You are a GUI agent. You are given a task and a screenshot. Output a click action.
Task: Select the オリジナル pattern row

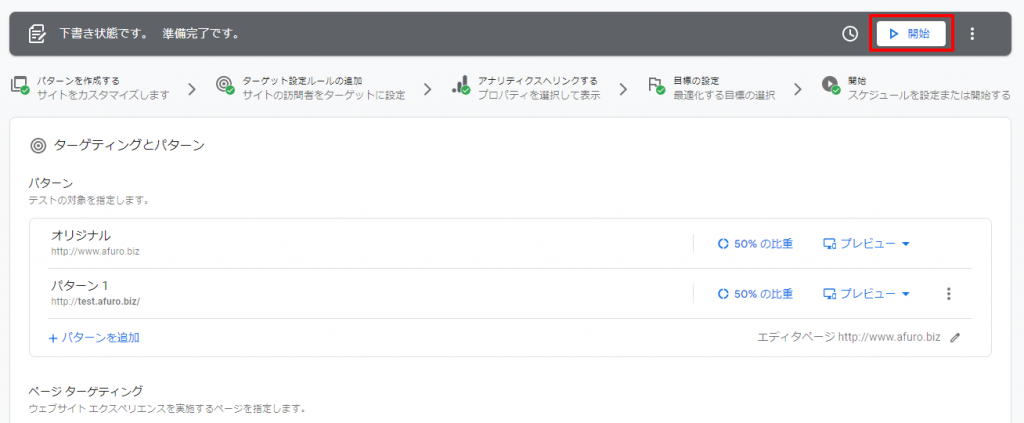click(510, 243)
